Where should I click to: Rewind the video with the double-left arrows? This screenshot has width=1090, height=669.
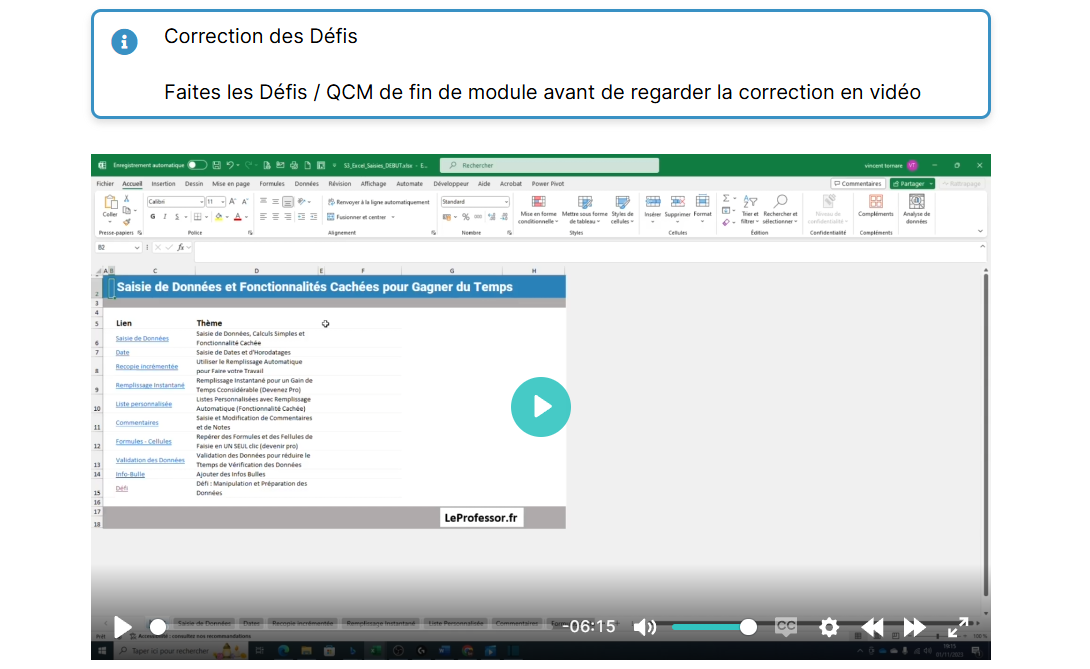[x=872, y=627]
